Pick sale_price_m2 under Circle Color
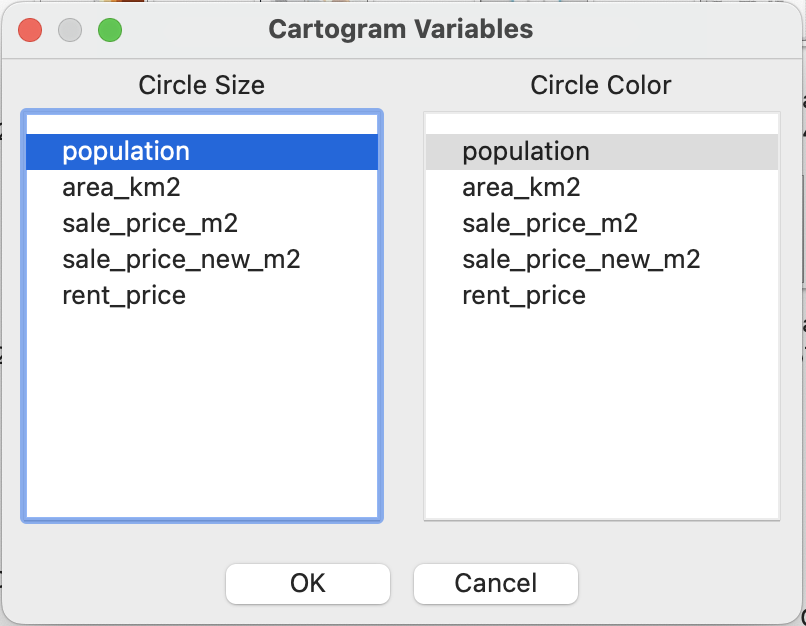806x626 pixels. (x=602, y=224)
